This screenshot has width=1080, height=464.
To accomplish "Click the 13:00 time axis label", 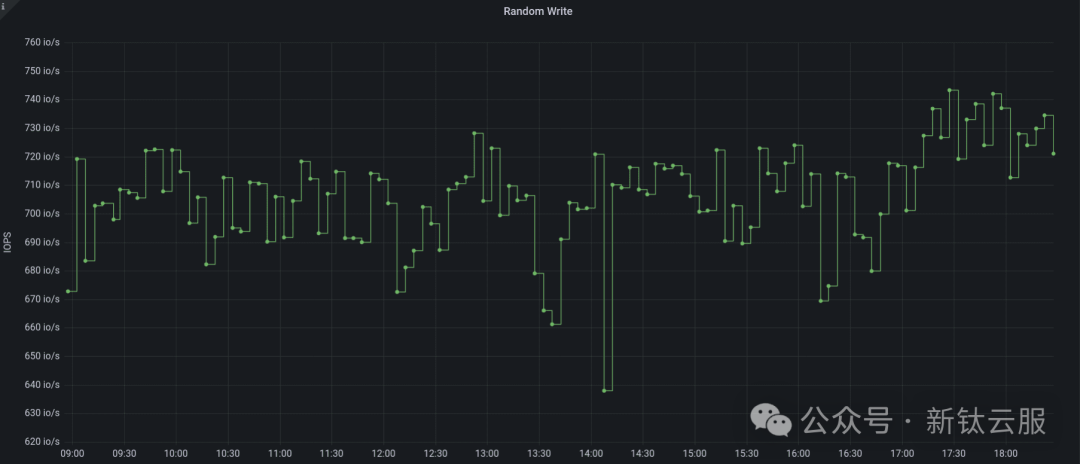I will 487,454.
